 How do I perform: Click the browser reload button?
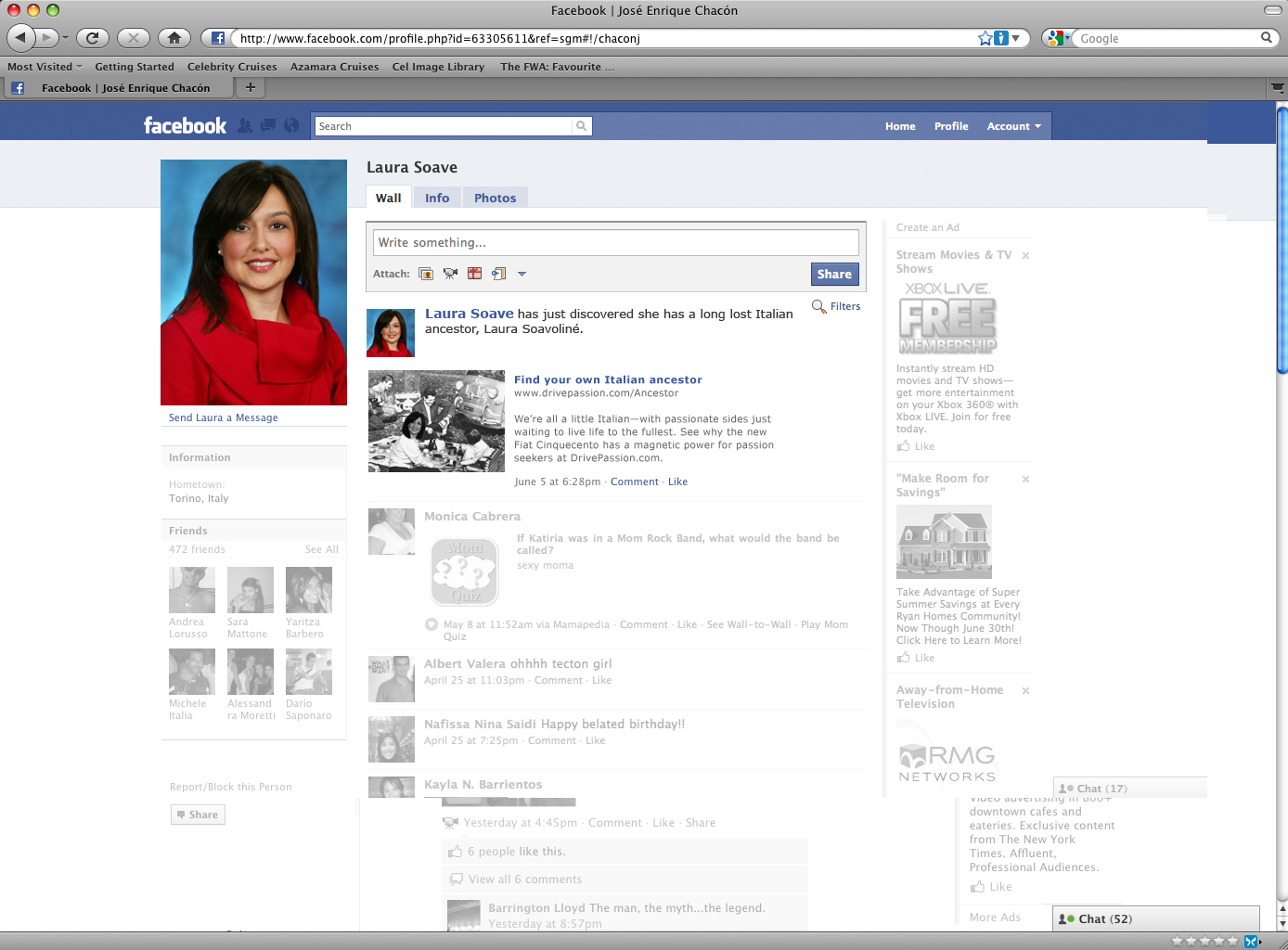[x=92, y=38]
